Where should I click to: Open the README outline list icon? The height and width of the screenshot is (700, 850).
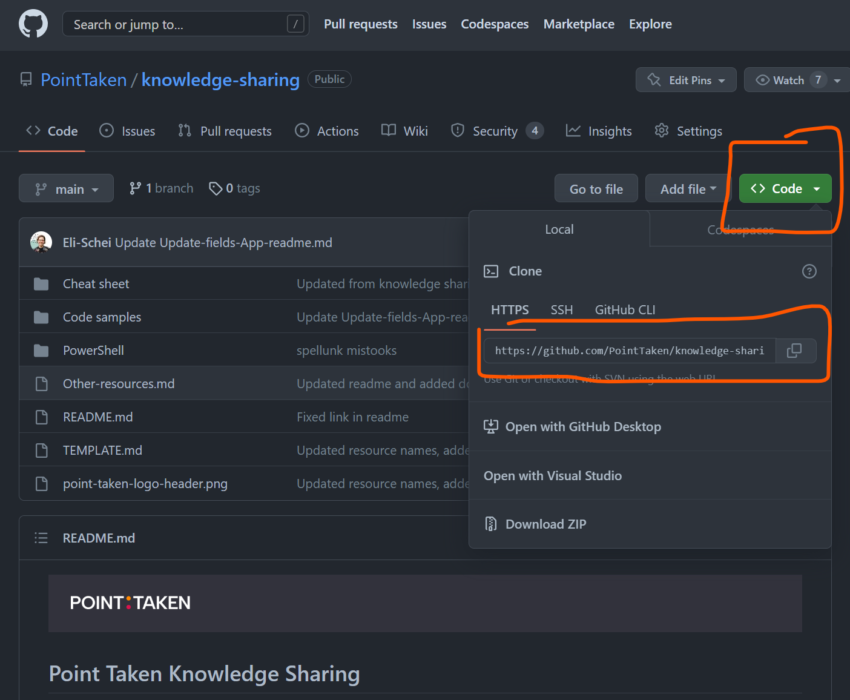41,538
